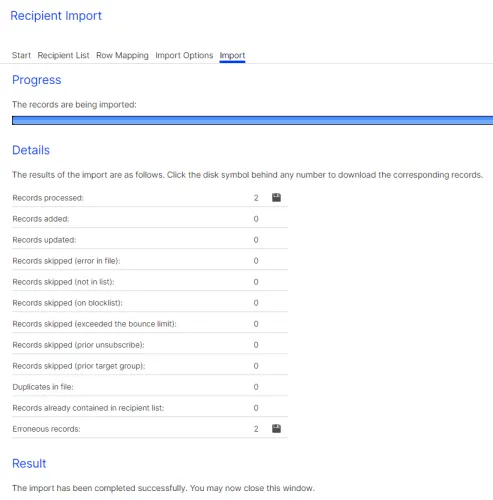This screenshot has width=493, height=500.
Task: Click the Duplicates in file row
Action: click(x=150, y=387)
